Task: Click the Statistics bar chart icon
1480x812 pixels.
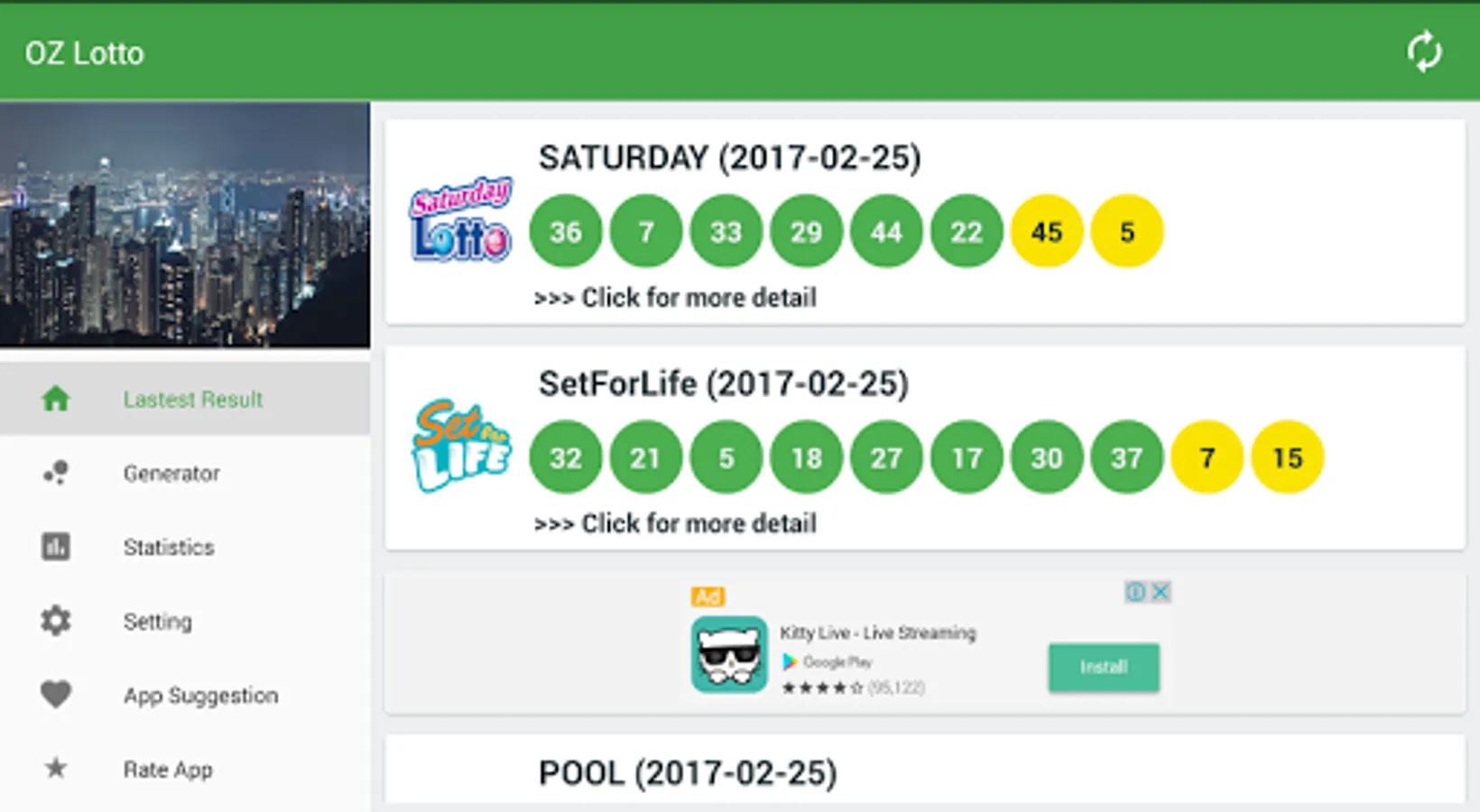Action: pyautogui.click(x=56, y=547)
